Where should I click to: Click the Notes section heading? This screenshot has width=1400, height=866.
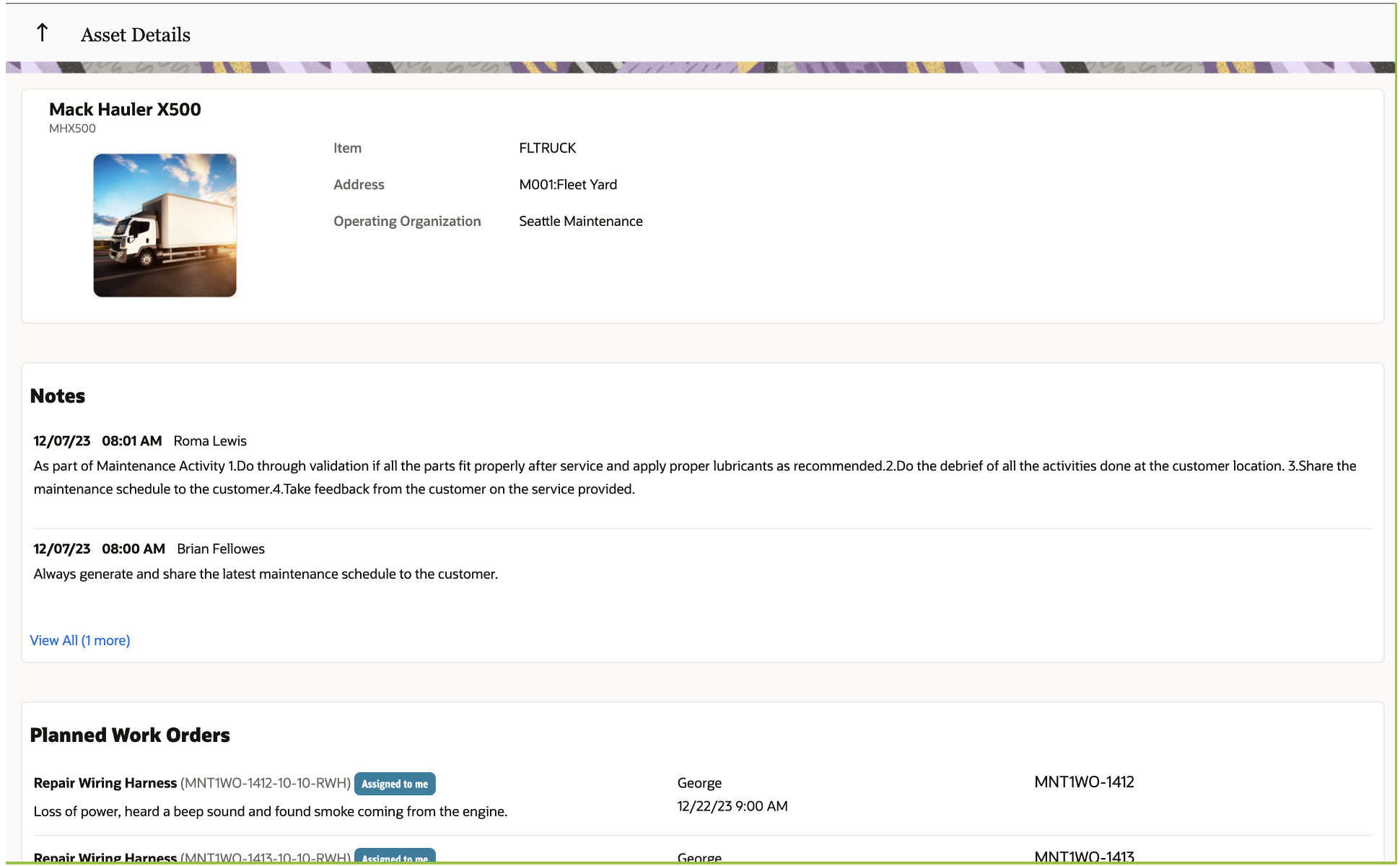point(58,395)
